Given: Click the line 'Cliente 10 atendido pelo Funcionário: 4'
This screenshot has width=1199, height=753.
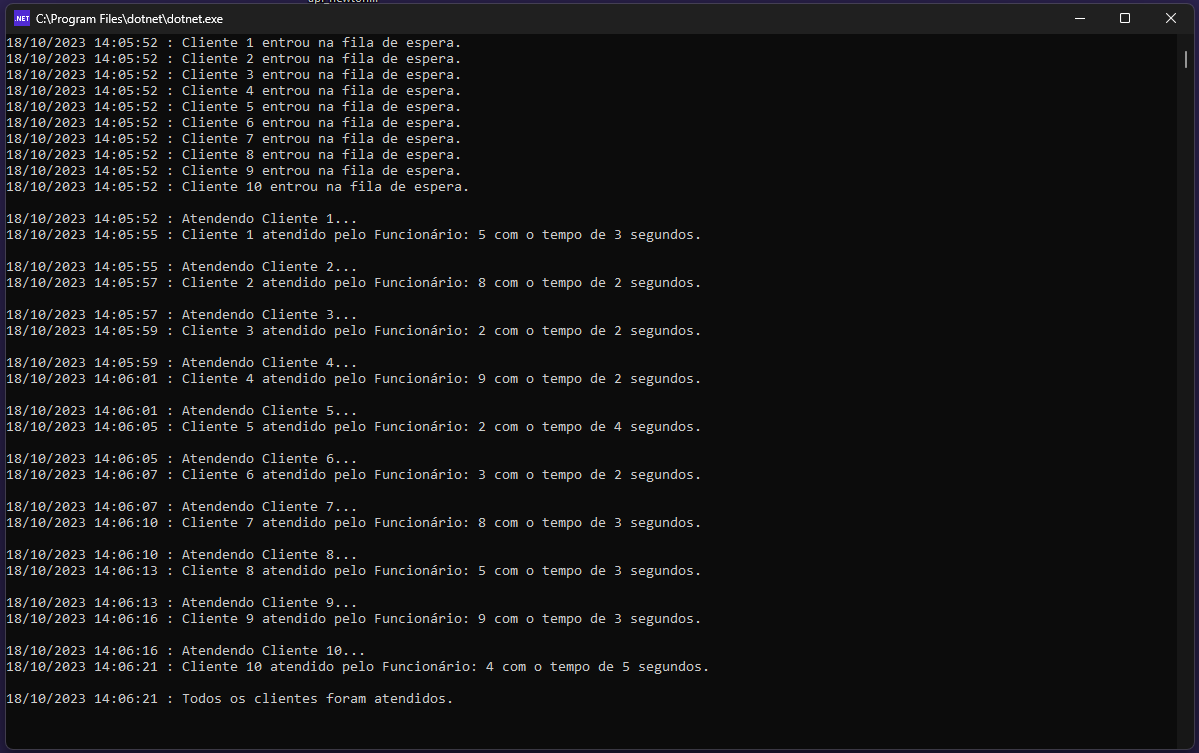Looking at the screenshot, I should click(358, 668).
